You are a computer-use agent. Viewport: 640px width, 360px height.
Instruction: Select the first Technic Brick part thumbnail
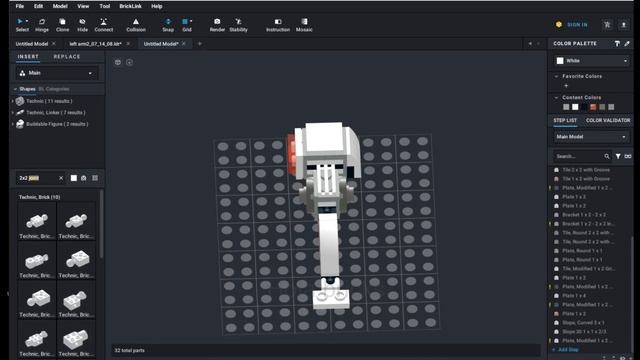pos(37,222)
